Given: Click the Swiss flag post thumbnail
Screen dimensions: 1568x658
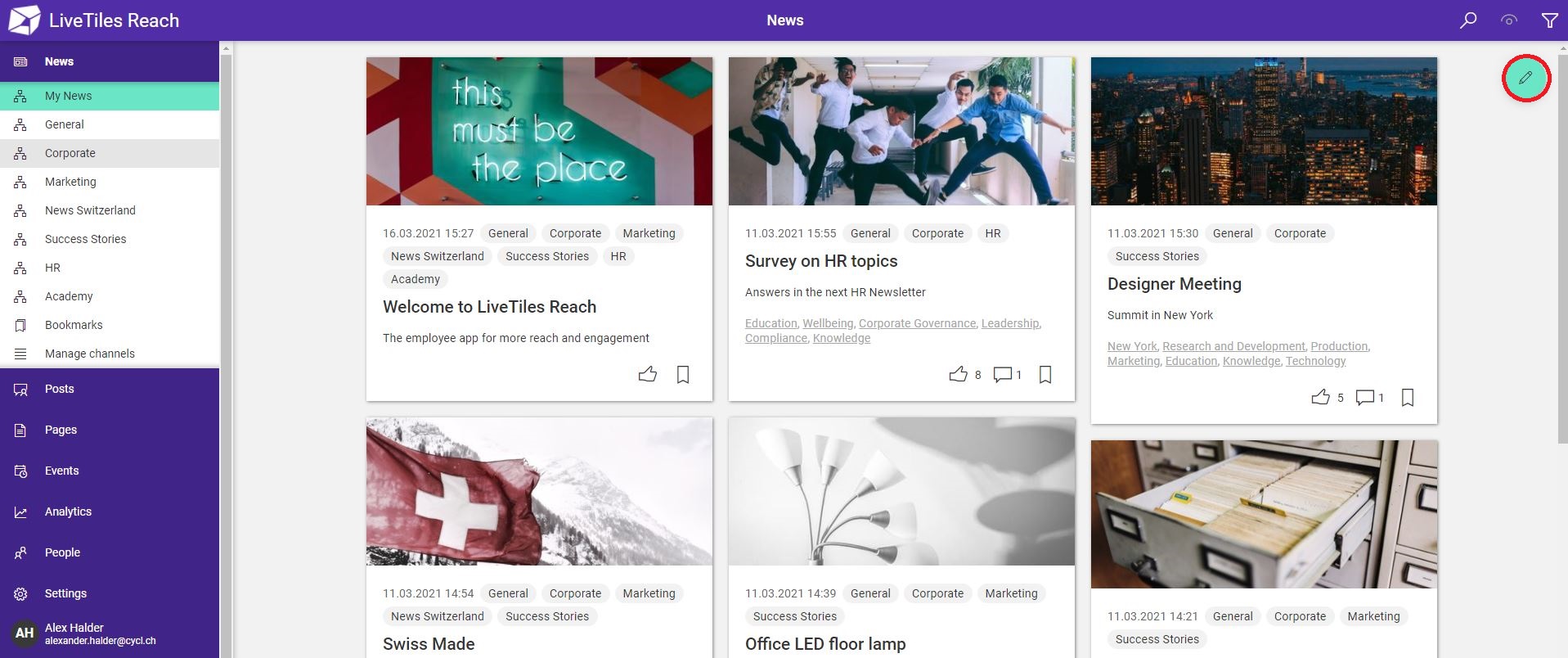Looking at the screenshot, I should (x=539, y=491).
